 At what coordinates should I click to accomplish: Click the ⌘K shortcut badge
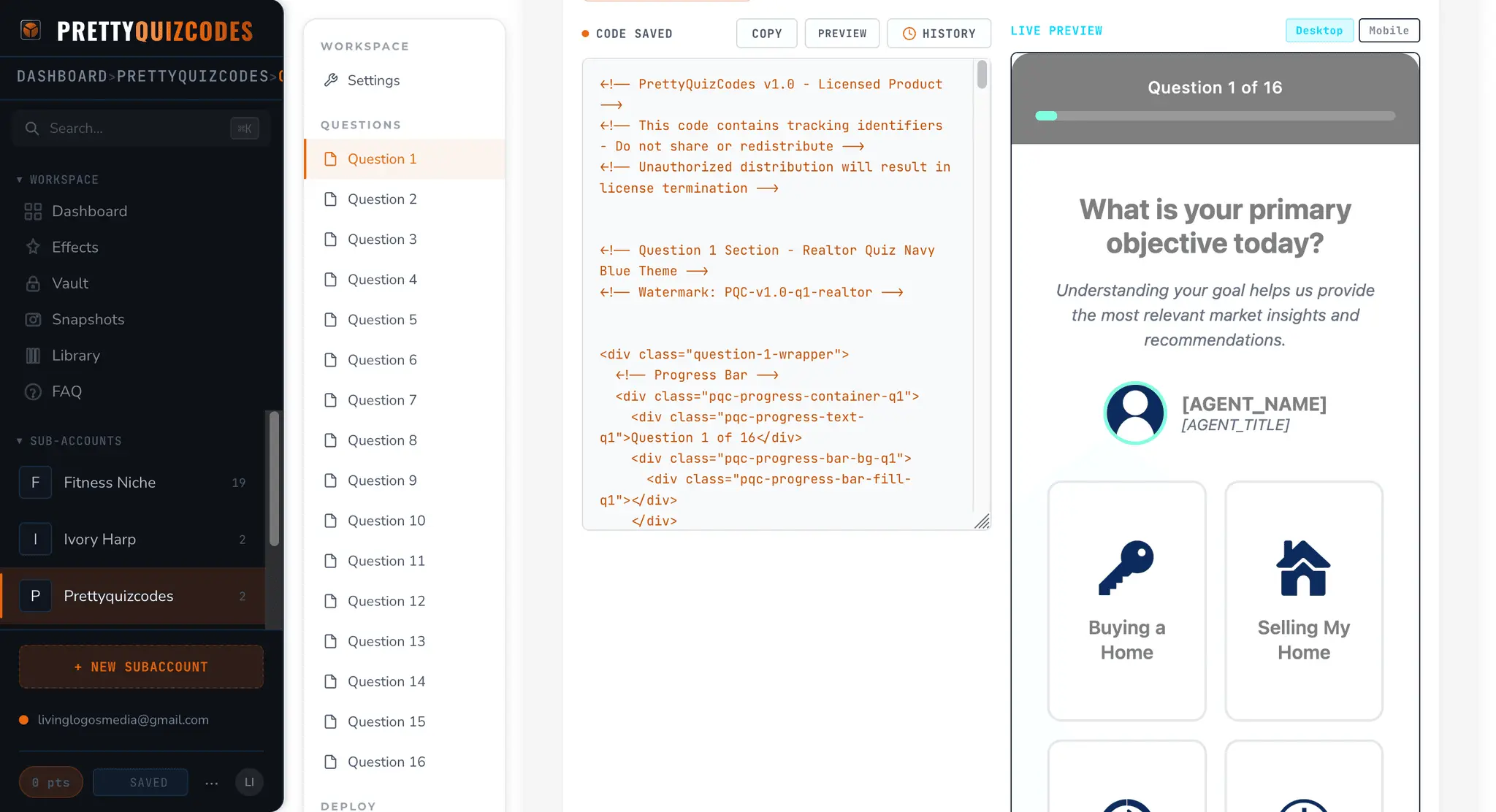(x=245, y=129)
